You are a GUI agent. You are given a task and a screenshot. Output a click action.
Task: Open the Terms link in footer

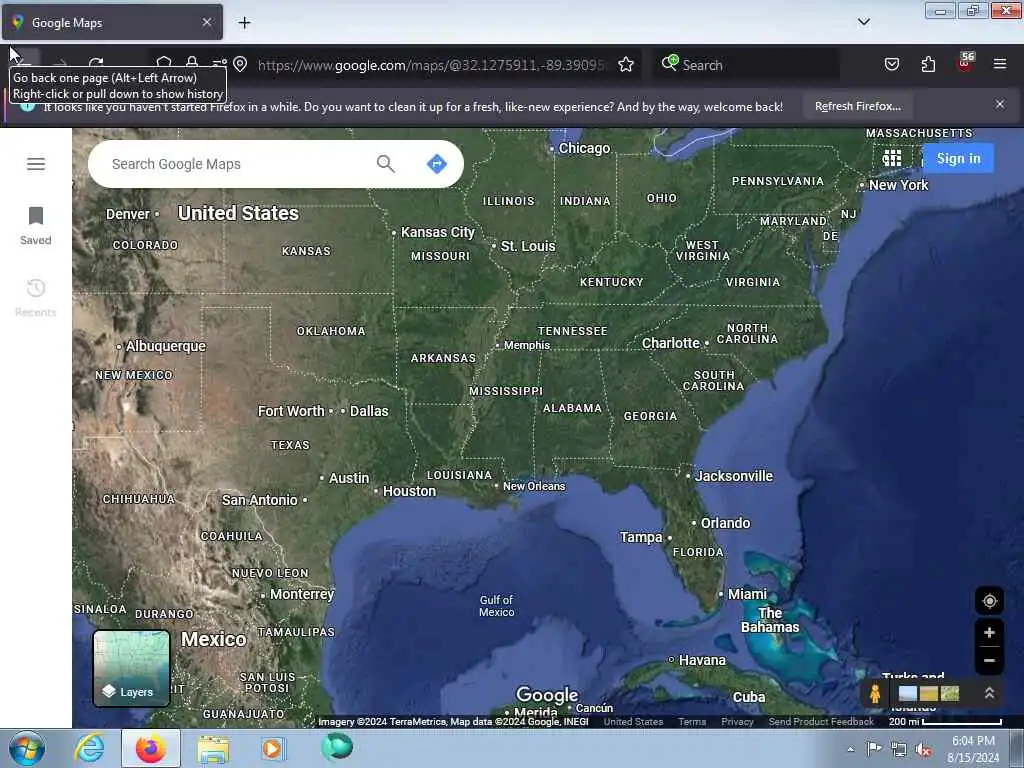tap(692, 722)
